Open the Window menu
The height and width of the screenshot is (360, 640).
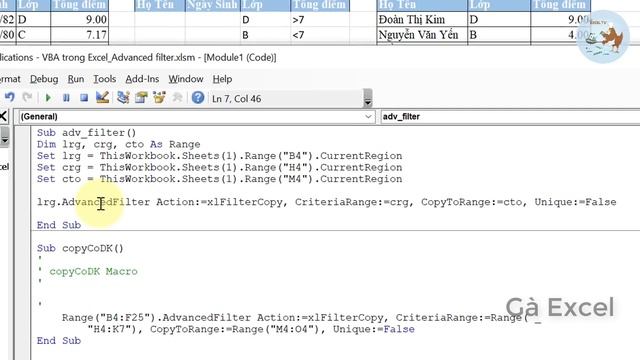coord(186,79)
